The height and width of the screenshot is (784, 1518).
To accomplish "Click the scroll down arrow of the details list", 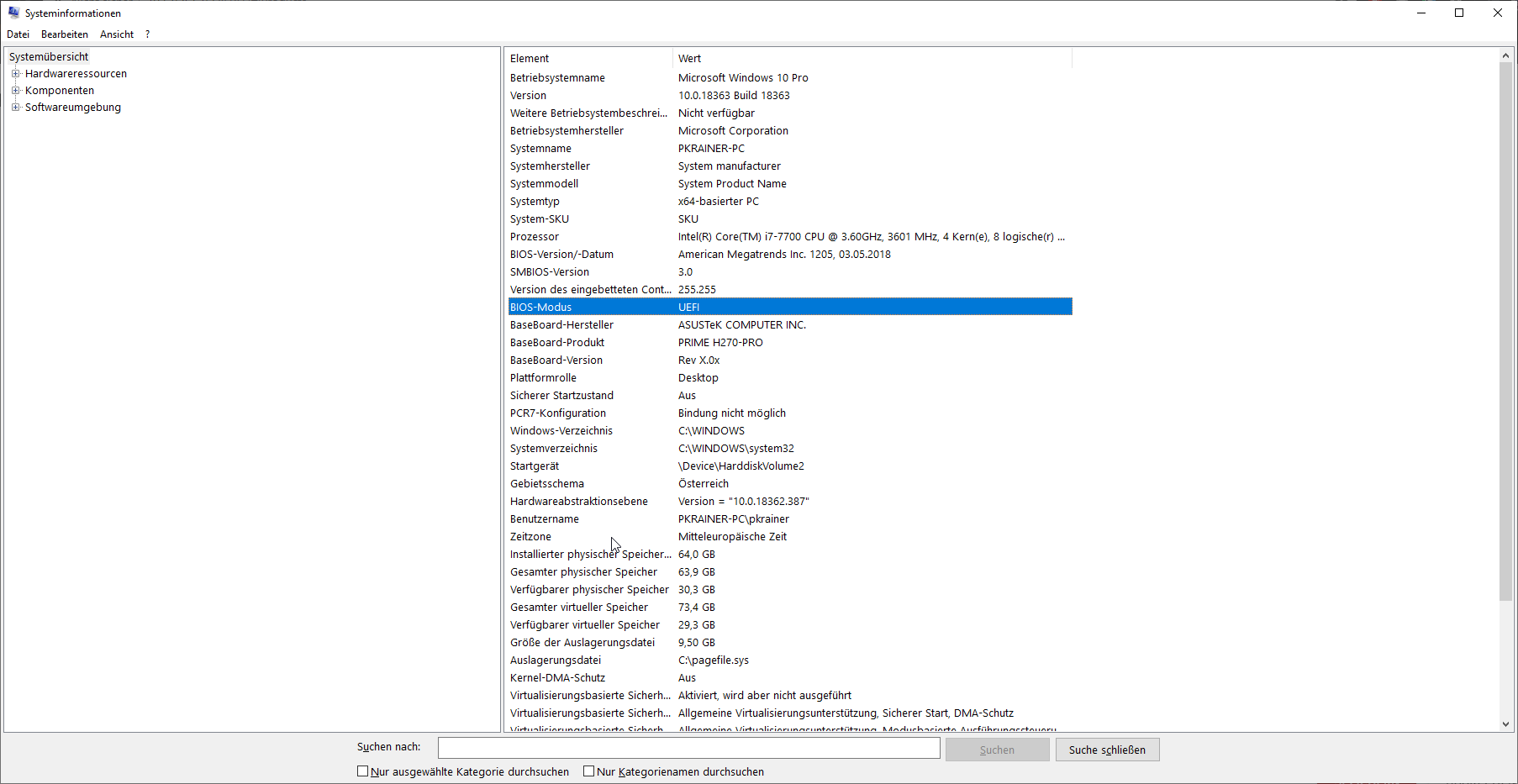I will (1505, 724).
